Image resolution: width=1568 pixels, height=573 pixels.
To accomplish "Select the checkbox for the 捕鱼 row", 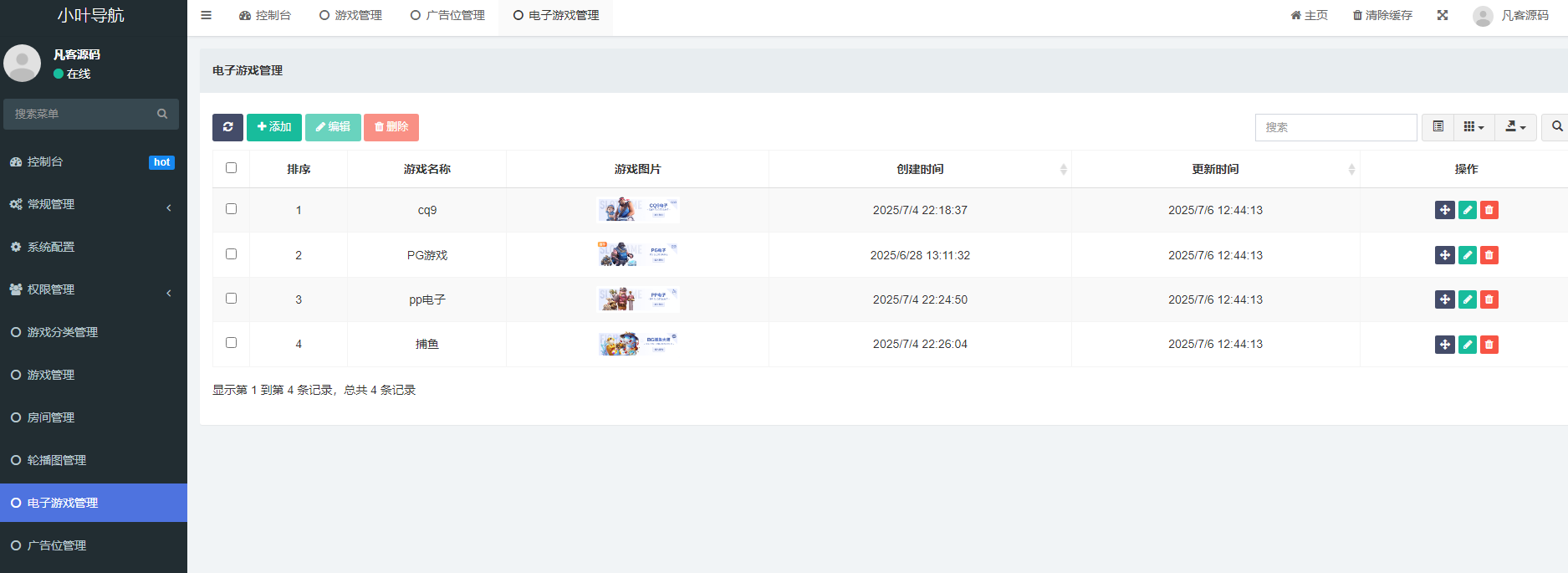I will pyautogui.click(x=232, y=343).
